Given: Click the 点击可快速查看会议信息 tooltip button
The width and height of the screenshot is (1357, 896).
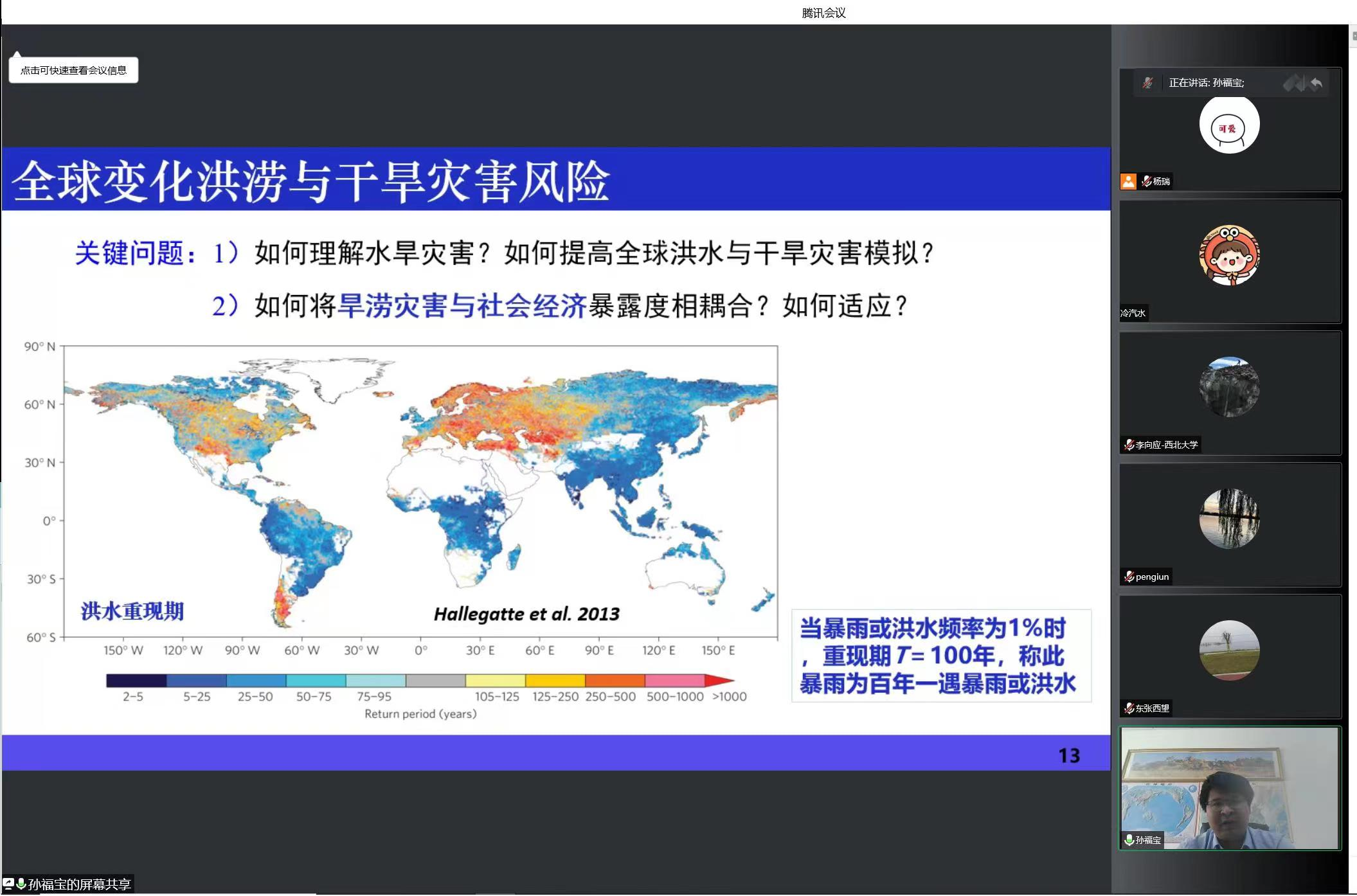Looking at the screenshot, I should point(73,70).
